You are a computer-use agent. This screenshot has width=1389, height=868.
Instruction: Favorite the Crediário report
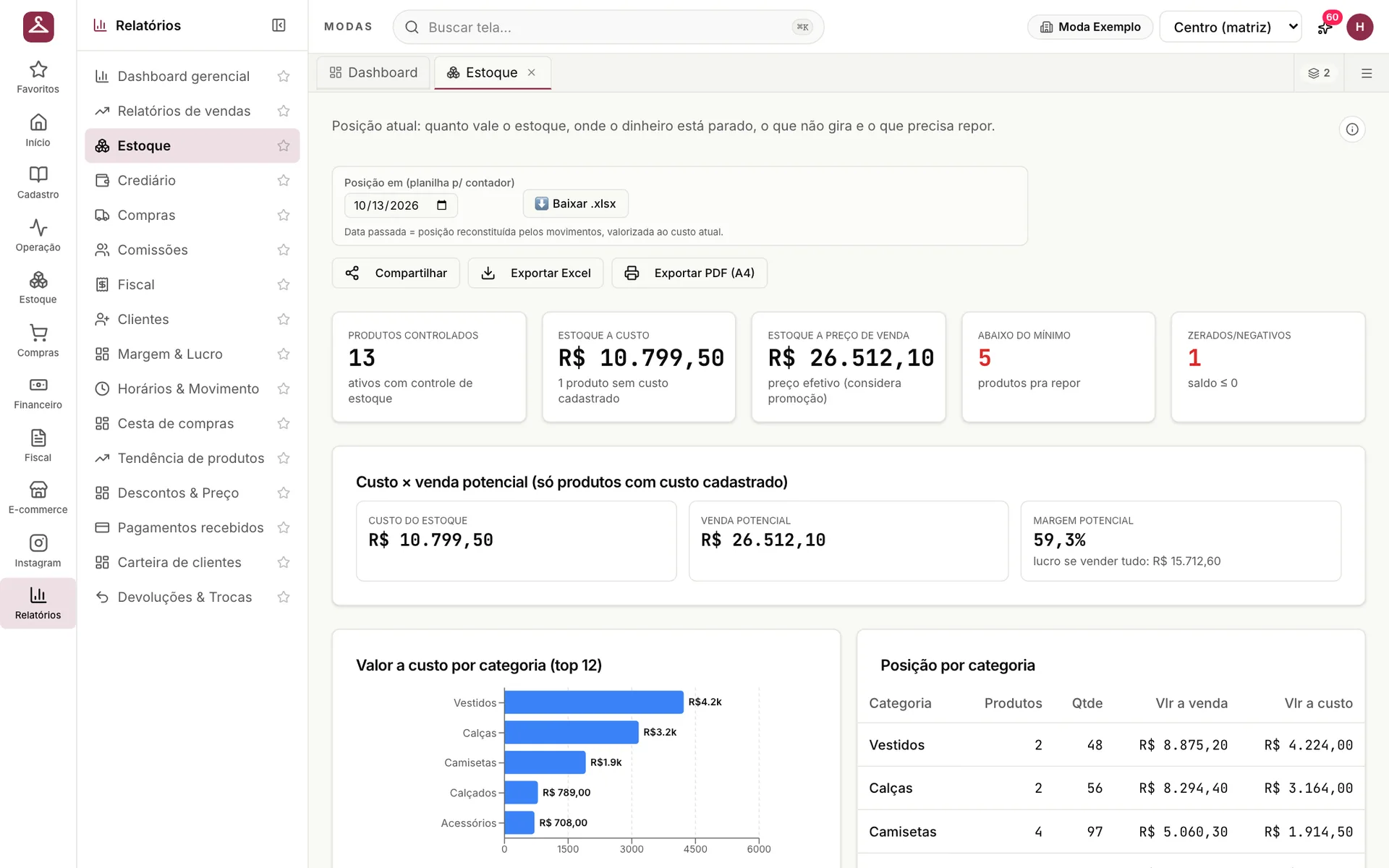click(x=284, y=180)
